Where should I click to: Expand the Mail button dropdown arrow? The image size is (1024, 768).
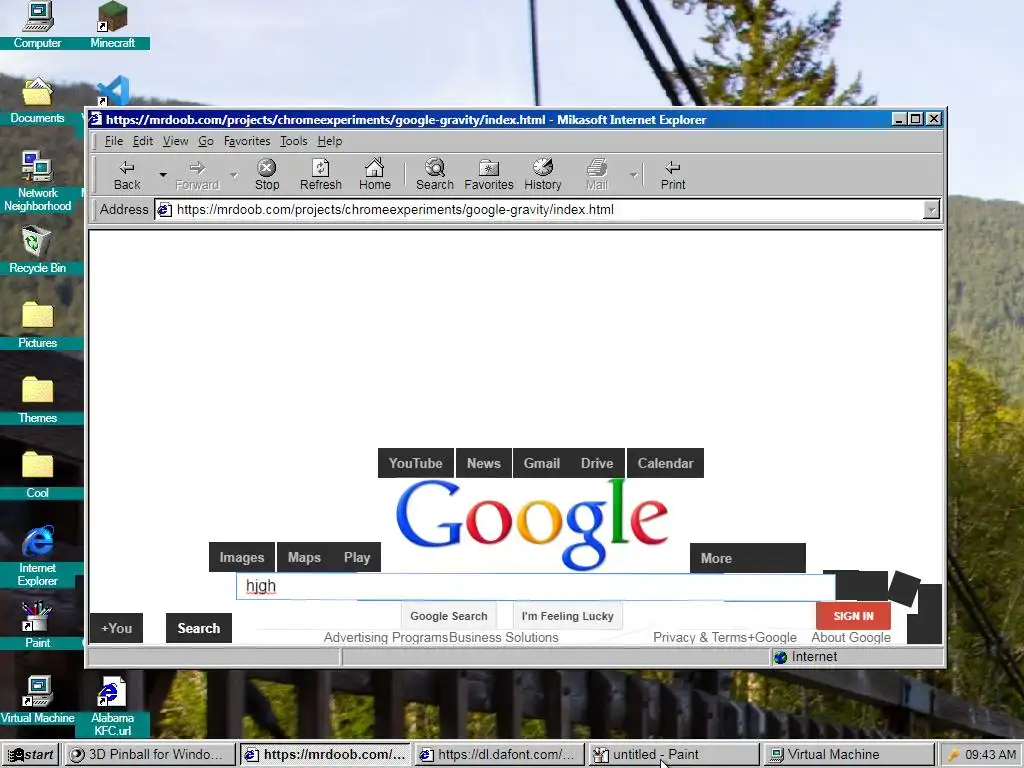pyautogui.click(x=633, y=175)
